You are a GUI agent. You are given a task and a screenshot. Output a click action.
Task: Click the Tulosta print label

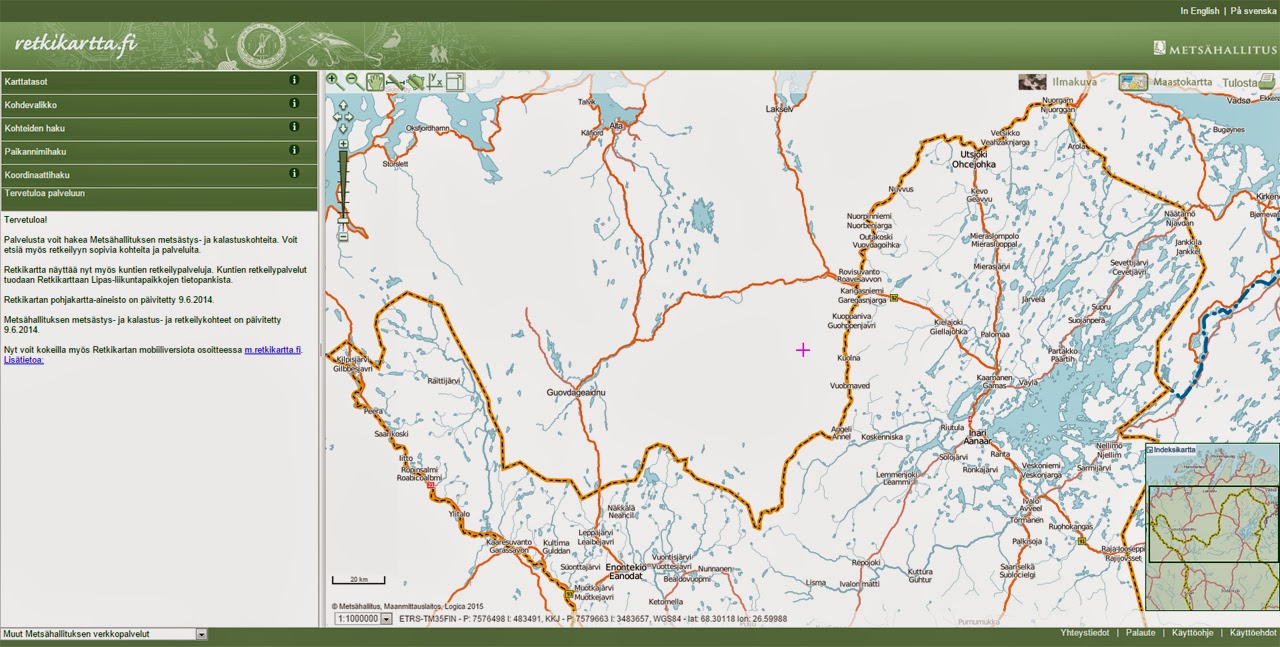1238,82
